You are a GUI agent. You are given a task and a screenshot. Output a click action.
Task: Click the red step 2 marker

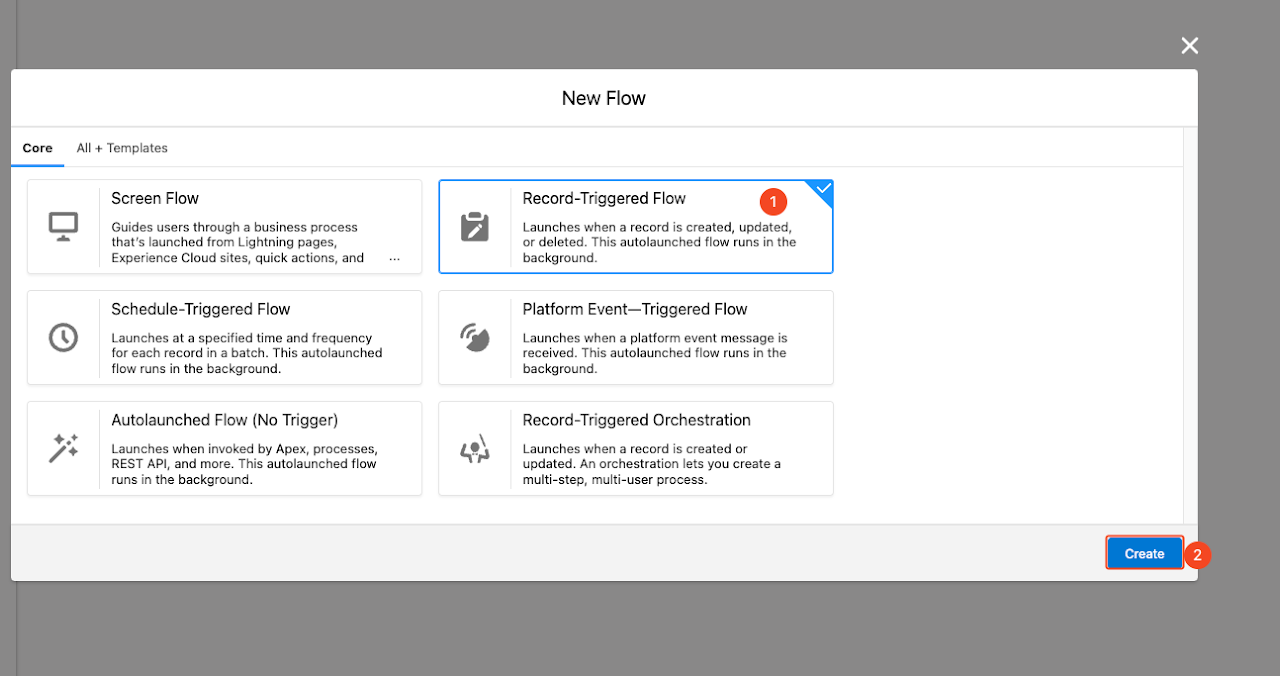pos(1198,555)
